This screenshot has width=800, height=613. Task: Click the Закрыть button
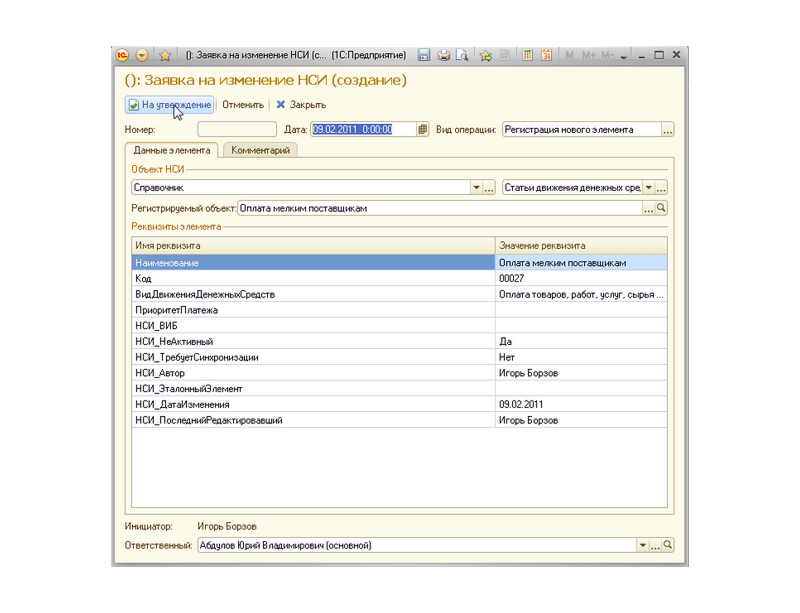coord(301,104)
